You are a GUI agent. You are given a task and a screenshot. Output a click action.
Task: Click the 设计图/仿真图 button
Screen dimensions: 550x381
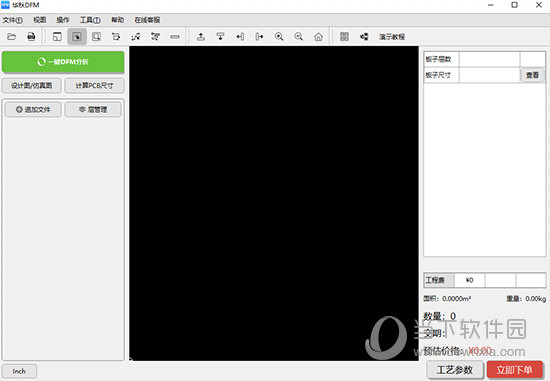32,85
